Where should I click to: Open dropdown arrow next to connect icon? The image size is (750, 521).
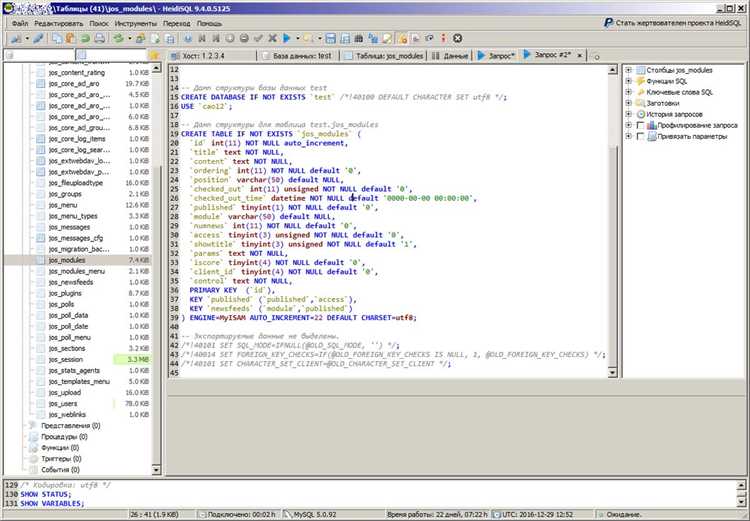pyautogui.click(x=27, y=39)
